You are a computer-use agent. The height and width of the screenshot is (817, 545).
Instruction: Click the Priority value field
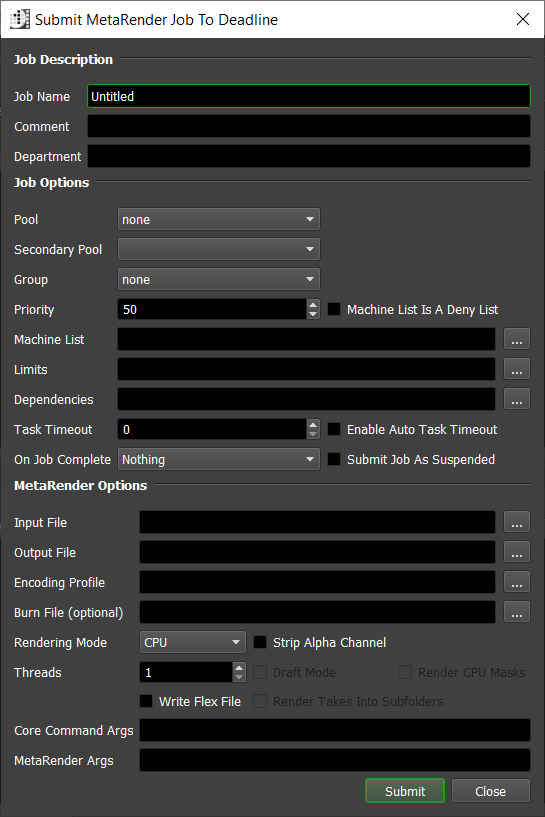click(212, 310)
